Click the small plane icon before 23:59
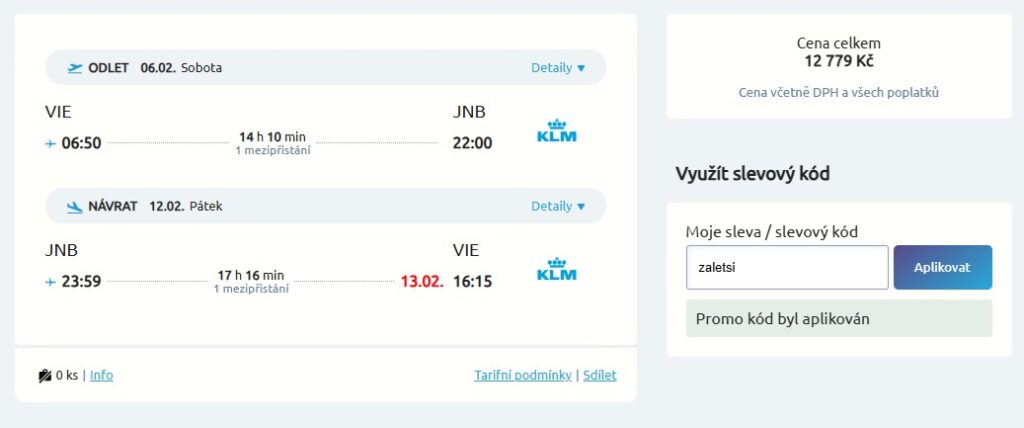Viewport: 1024px width, 428px height. [50, 282]
